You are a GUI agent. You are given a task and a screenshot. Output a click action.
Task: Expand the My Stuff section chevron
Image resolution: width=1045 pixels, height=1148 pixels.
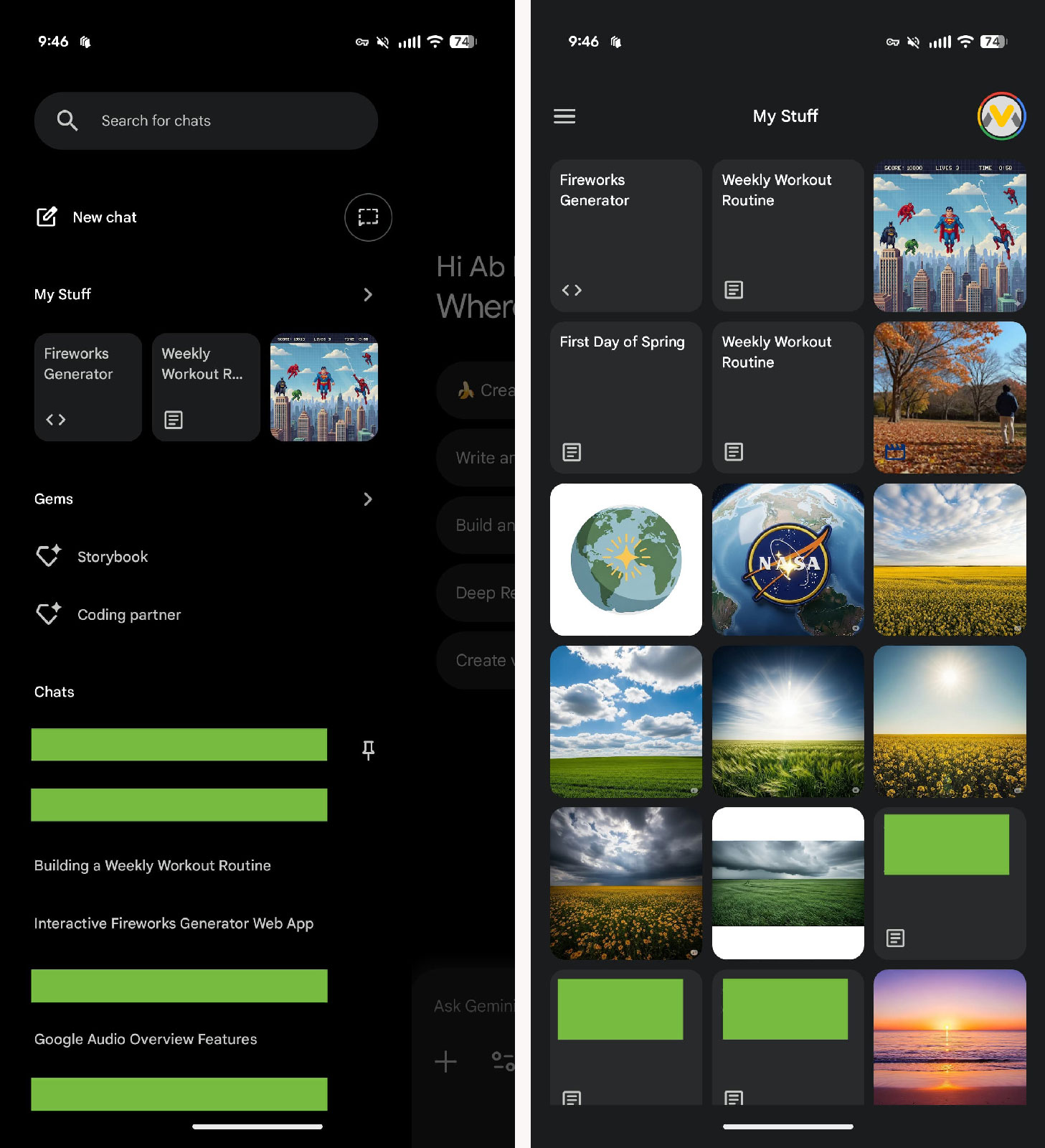pos(368,295)
